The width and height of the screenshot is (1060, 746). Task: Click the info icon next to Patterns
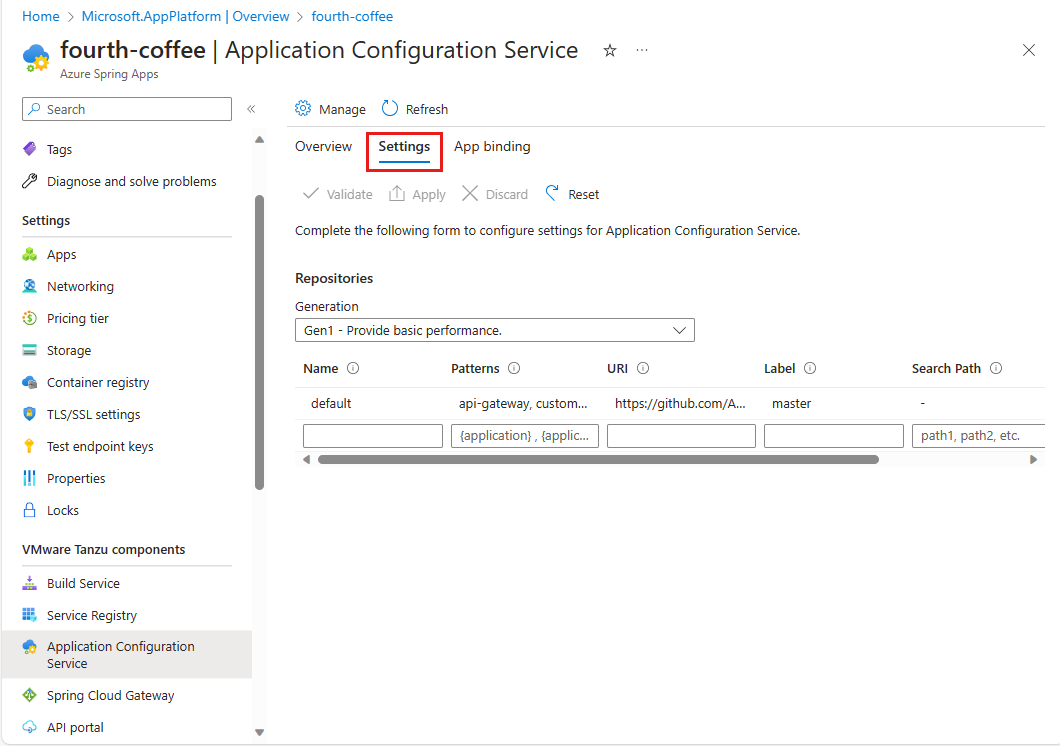(x=514, y=368)
